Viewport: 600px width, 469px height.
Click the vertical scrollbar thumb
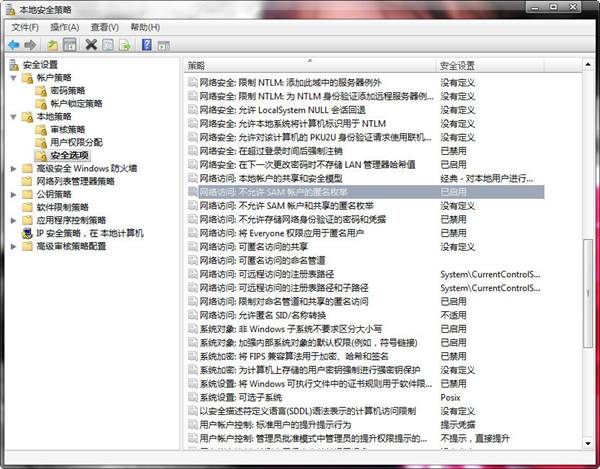(x=588, y=293)
